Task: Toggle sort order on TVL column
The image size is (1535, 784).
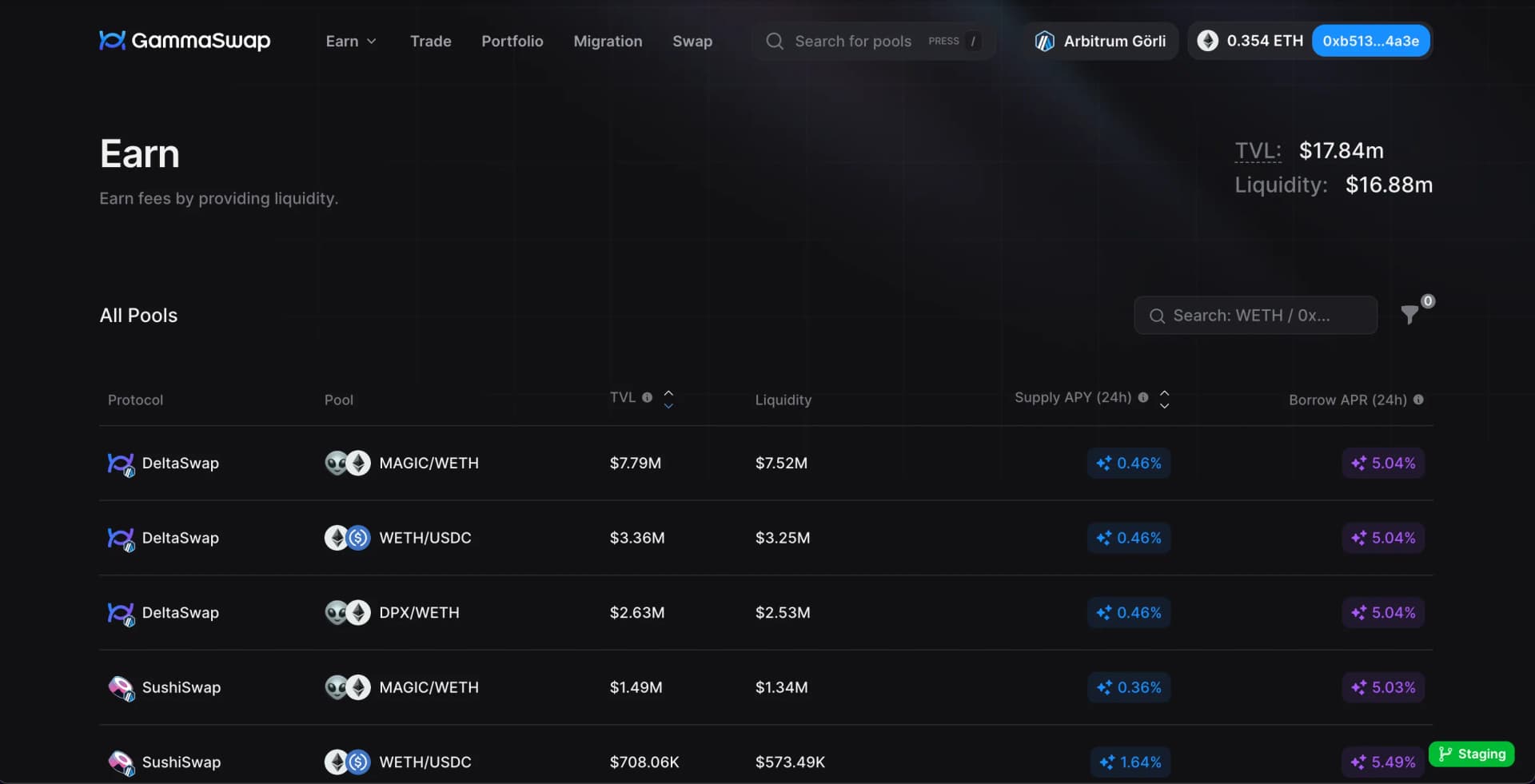Action: tap(668, 399)
